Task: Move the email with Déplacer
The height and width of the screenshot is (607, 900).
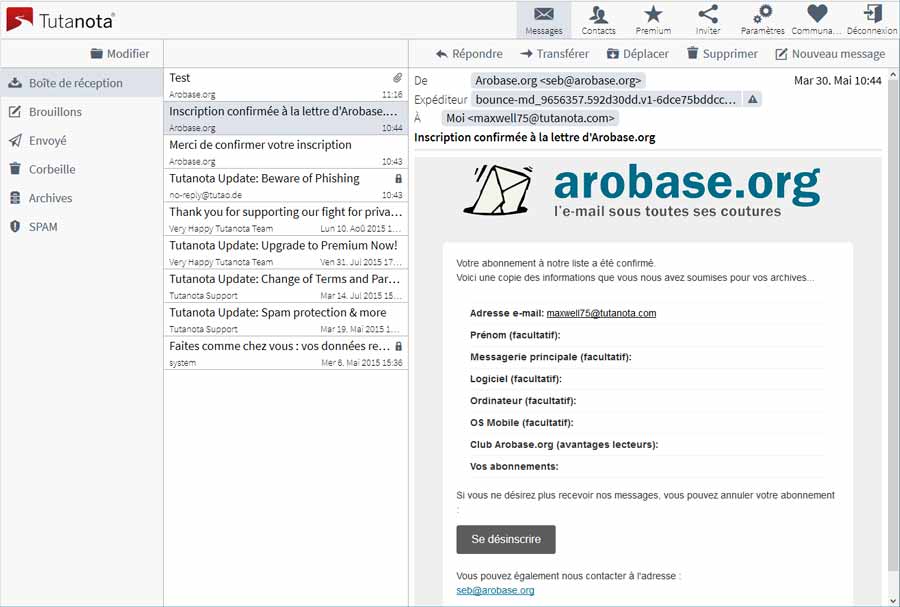Action: tap(637, 54)
